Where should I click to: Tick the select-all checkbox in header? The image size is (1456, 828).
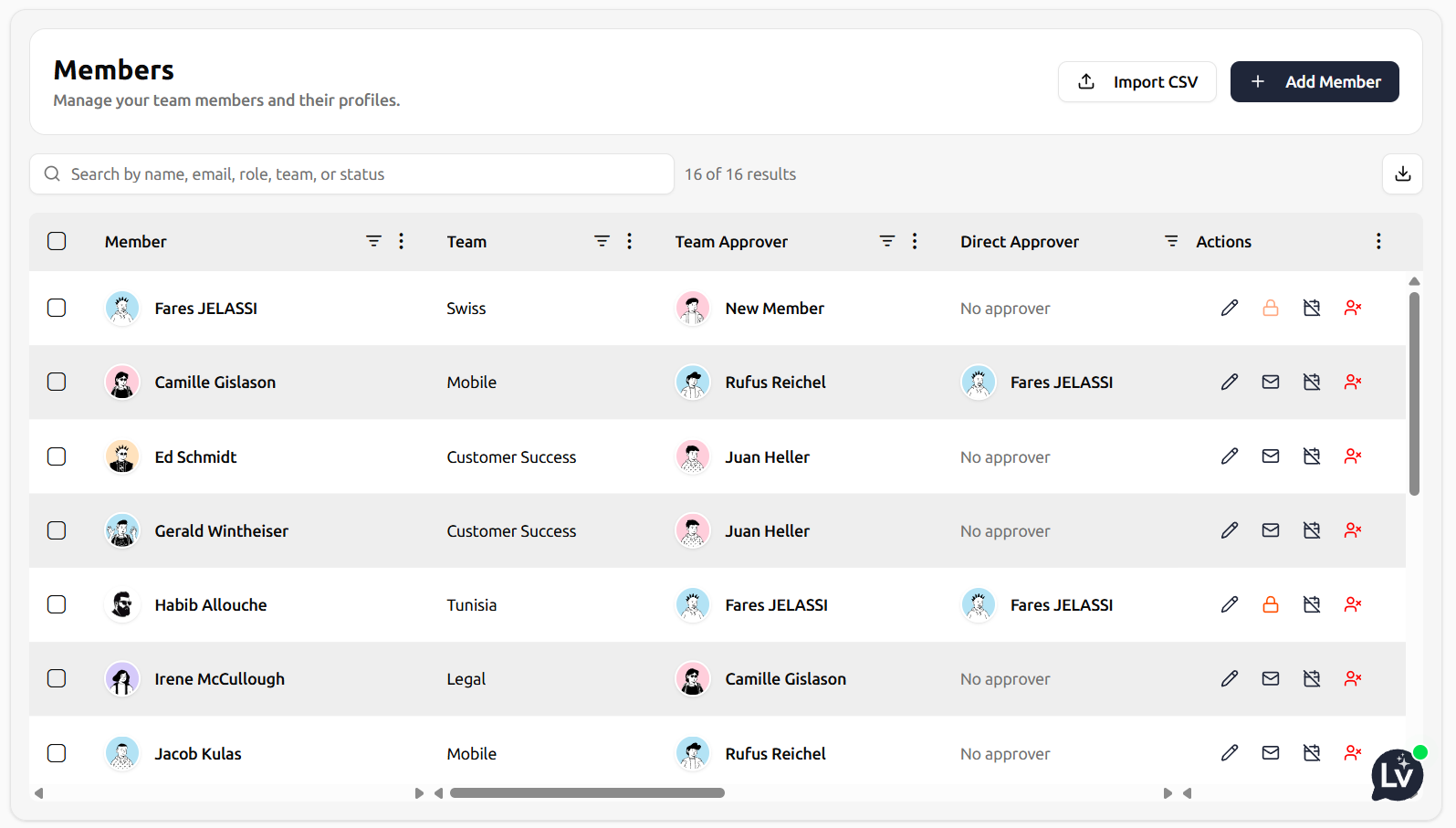(x=57, y=241)
